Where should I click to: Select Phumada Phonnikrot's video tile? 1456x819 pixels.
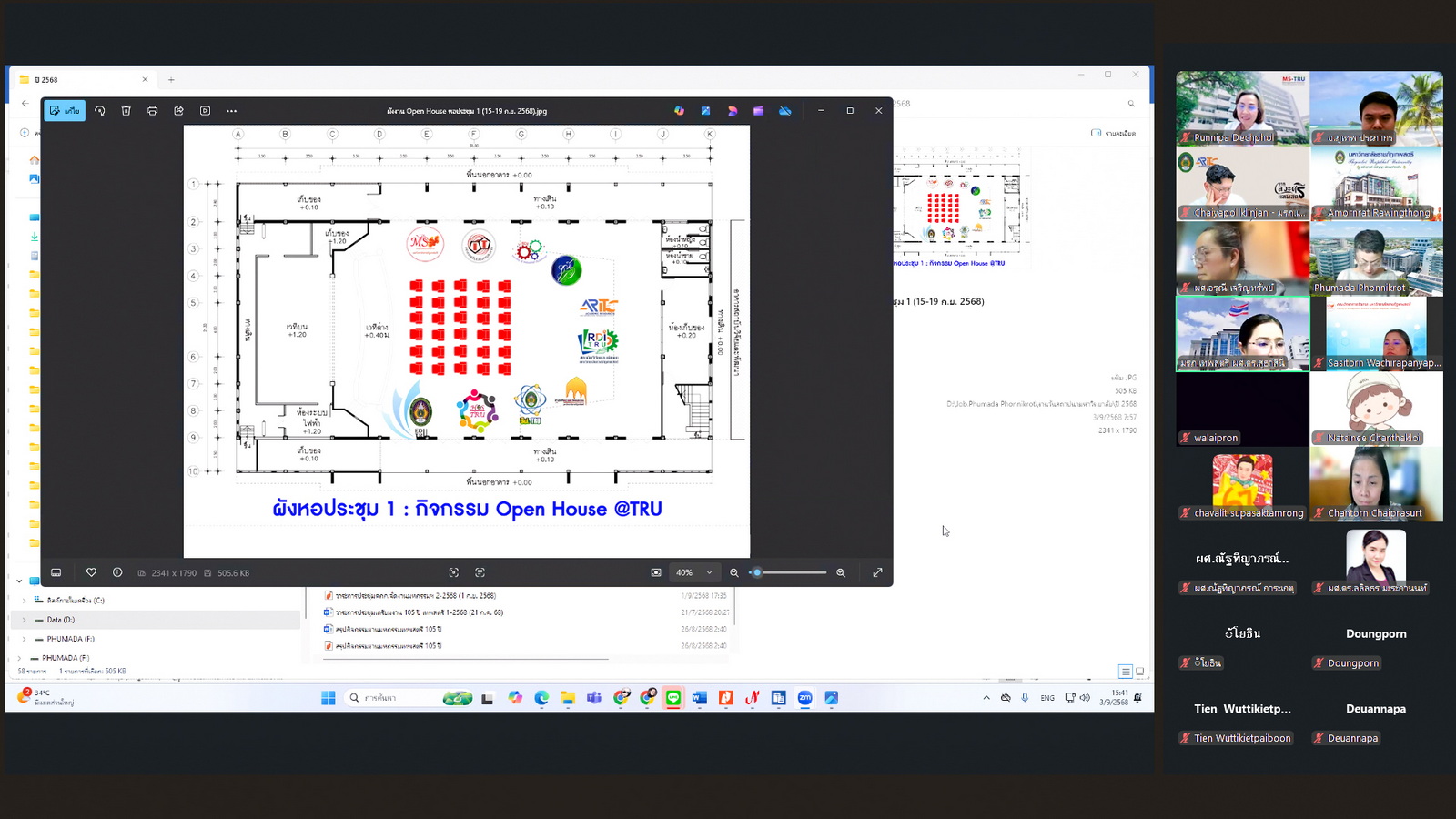coord(1376,258)
